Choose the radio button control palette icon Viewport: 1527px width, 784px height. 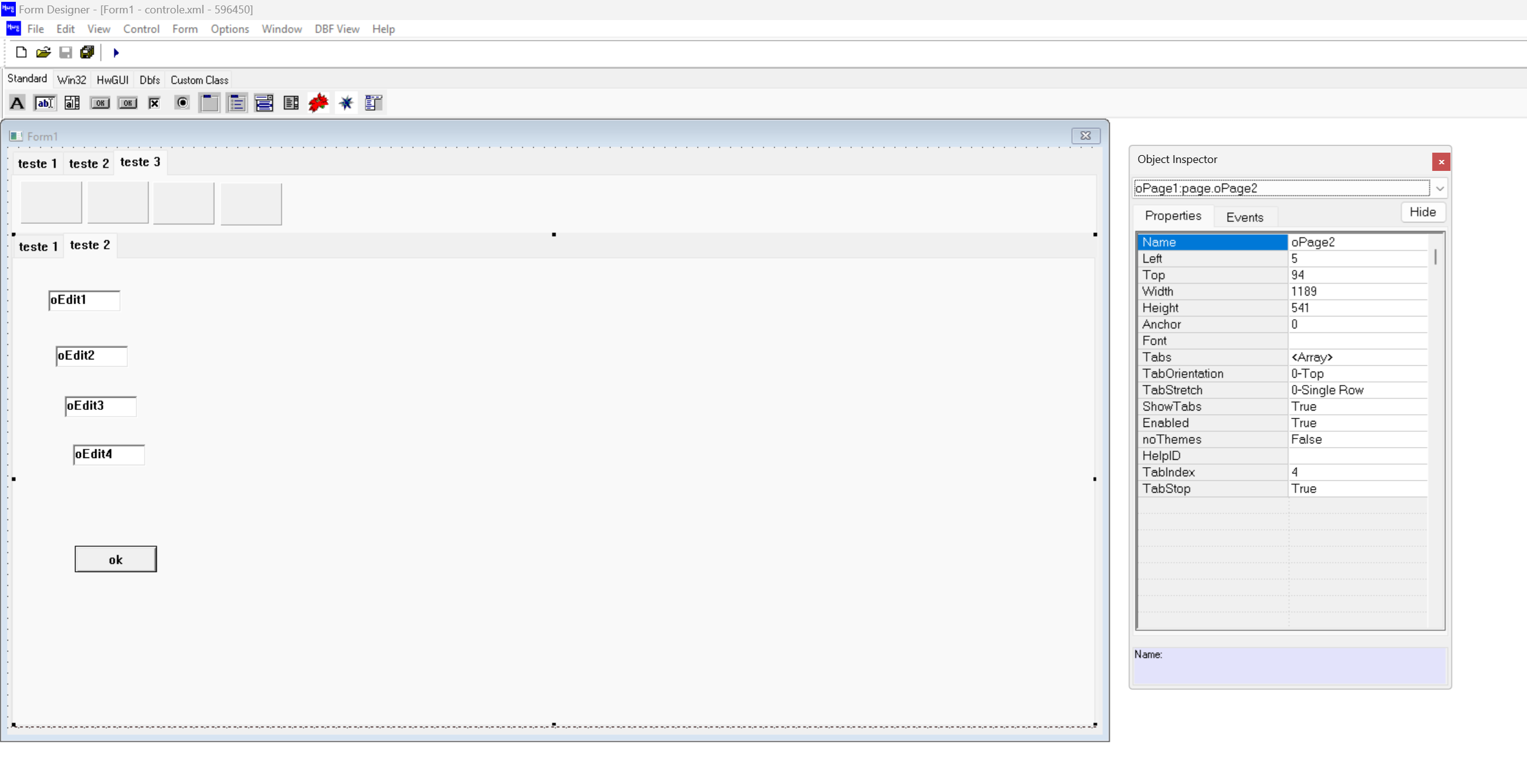click(x=182, y=103)
